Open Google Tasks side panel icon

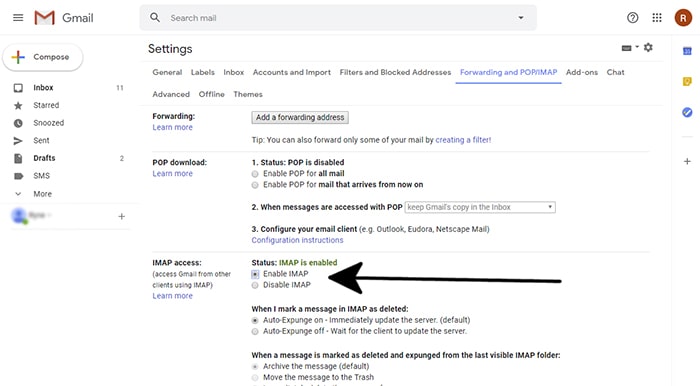click(x=687, y=112)
